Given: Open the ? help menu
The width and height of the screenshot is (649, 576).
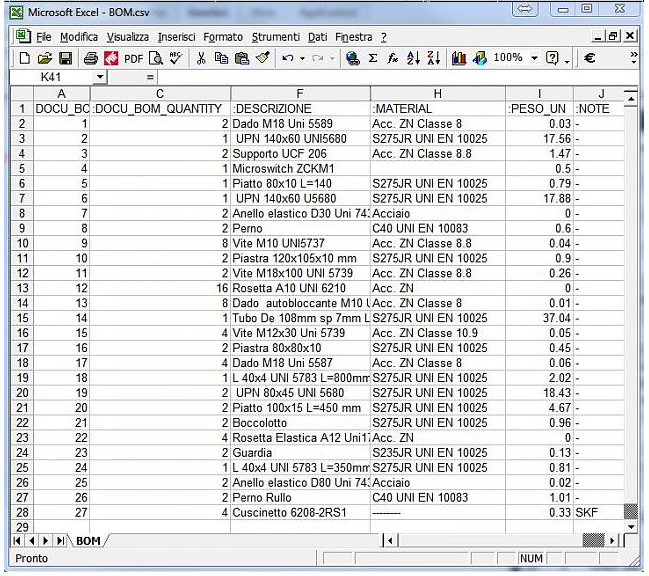Looking at the screenshot, I should pos(384,37).
